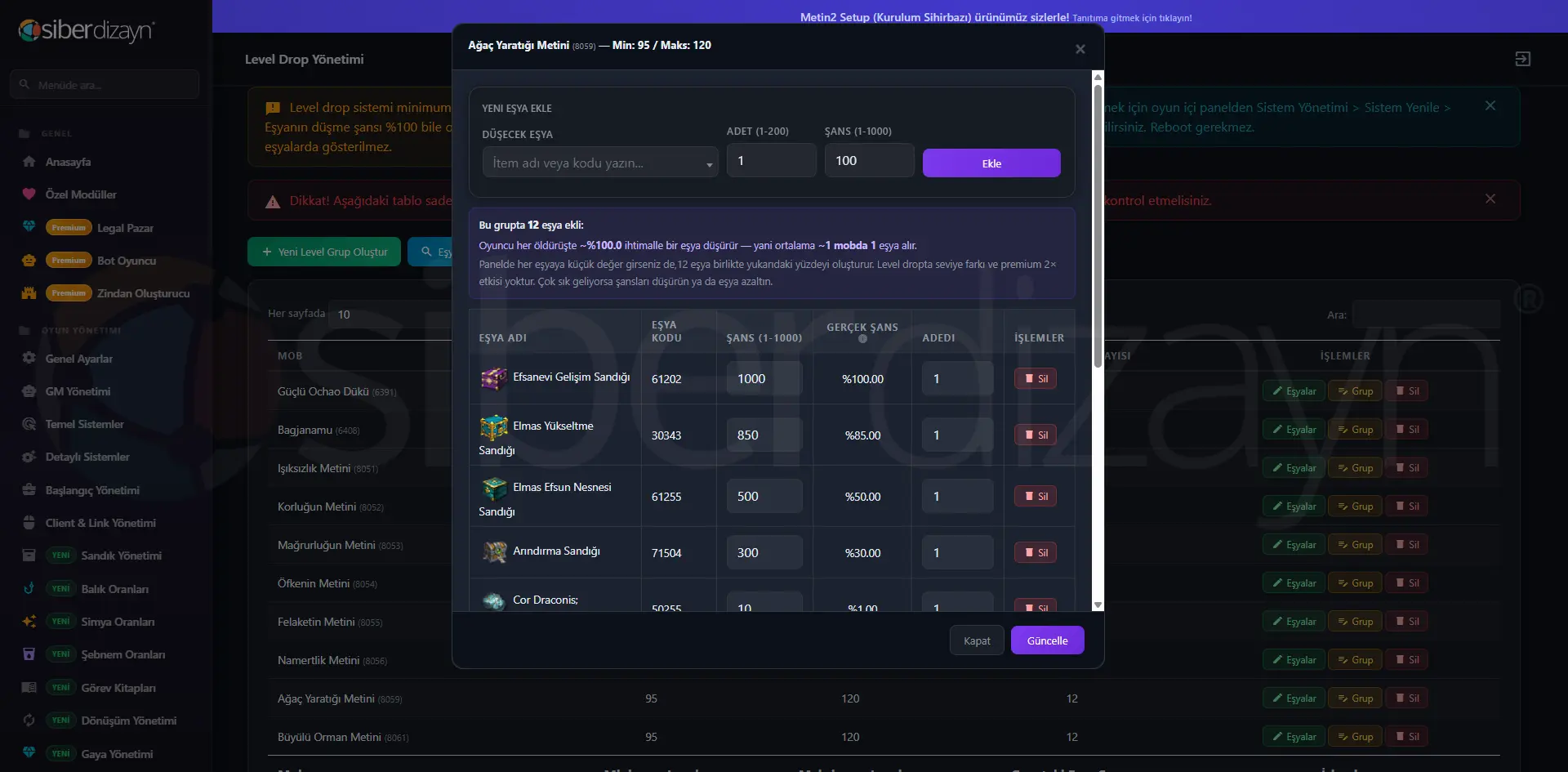Click the logout icon at top right
Viewport: 1568px width, 772px height.
tap(1522, 59)
